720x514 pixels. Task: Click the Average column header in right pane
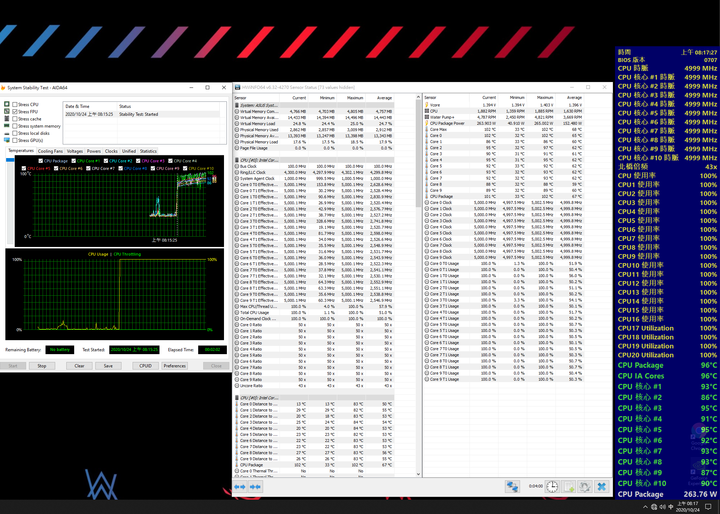pyautogui.click(x=570, y=97)
